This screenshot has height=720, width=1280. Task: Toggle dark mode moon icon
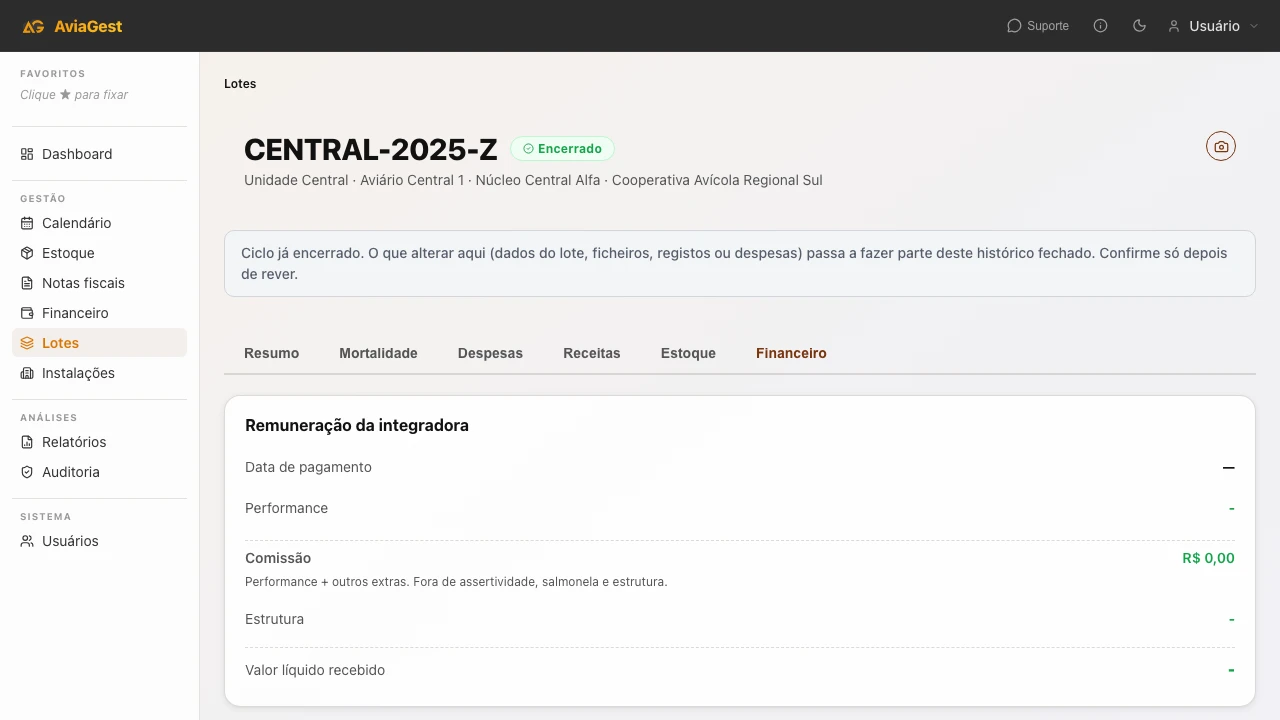click(1139, 26)
